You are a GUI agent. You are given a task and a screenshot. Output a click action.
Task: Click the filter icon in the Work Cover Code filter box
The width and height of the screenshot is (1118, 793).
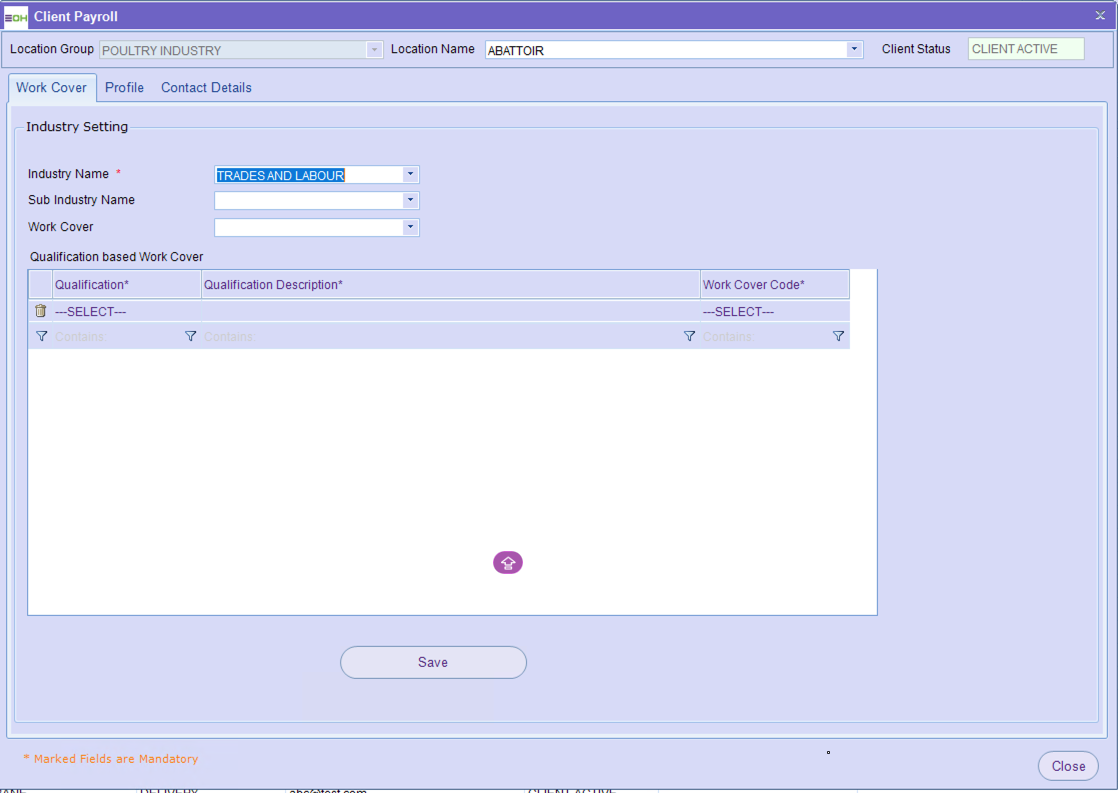click(x=838, y=337)
